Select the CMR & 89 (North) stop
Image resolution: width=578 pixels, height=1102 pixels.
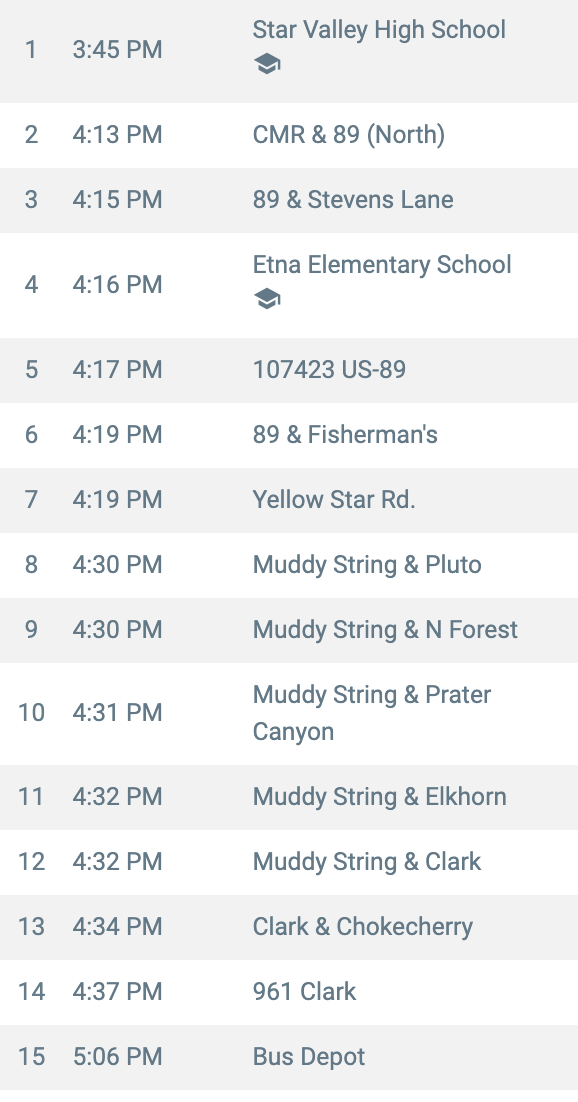[x=289, y=135]
